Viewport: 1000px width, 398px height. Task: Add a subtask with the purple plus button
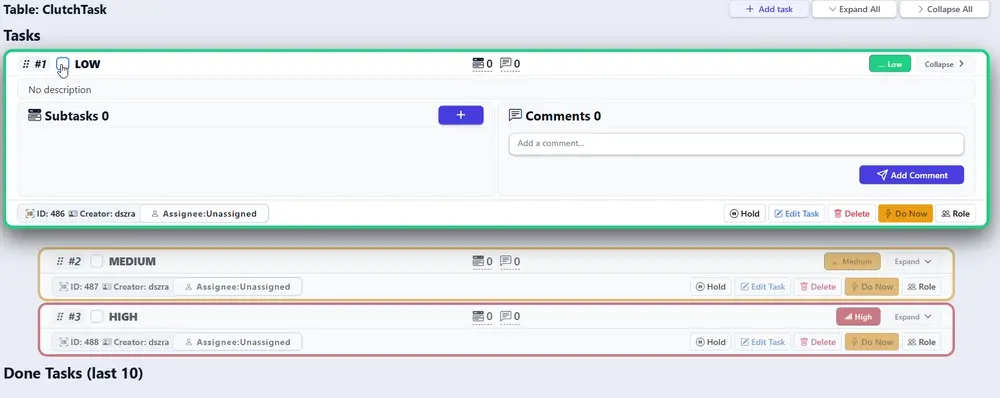point(460,115)
